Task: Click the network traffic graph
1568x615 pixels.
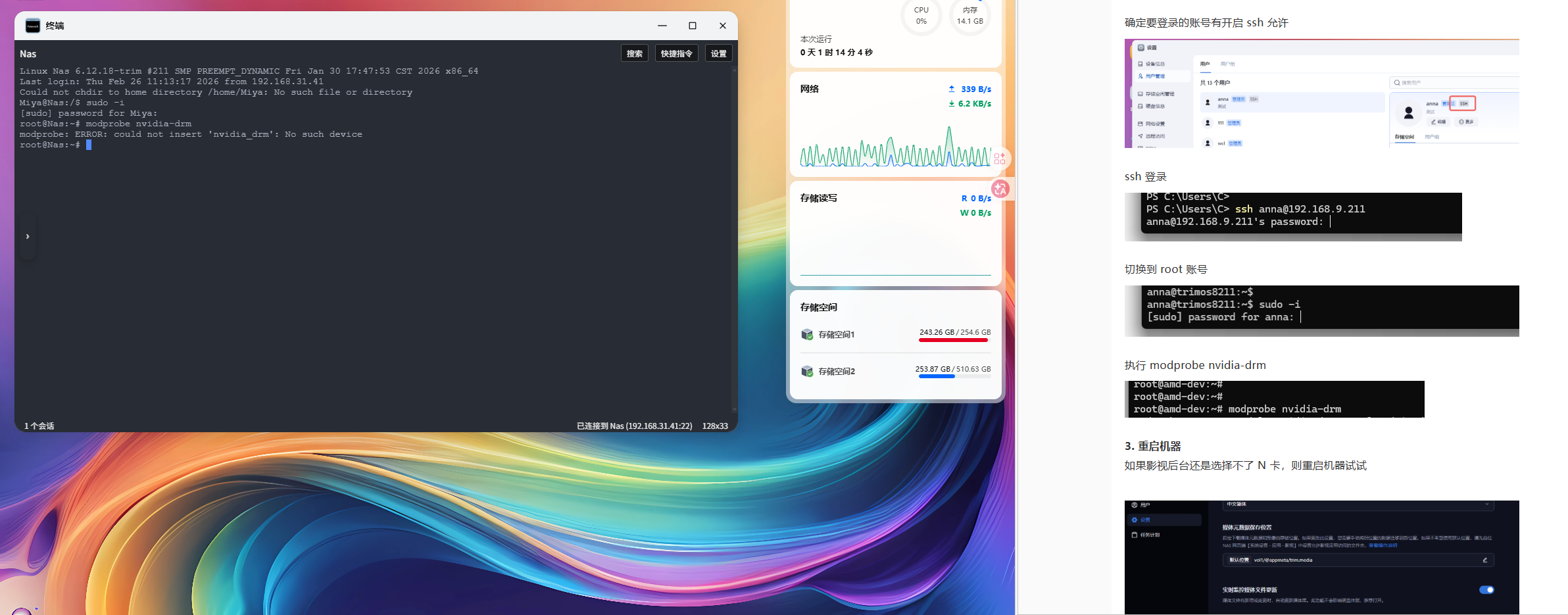Action: [896, 145]
